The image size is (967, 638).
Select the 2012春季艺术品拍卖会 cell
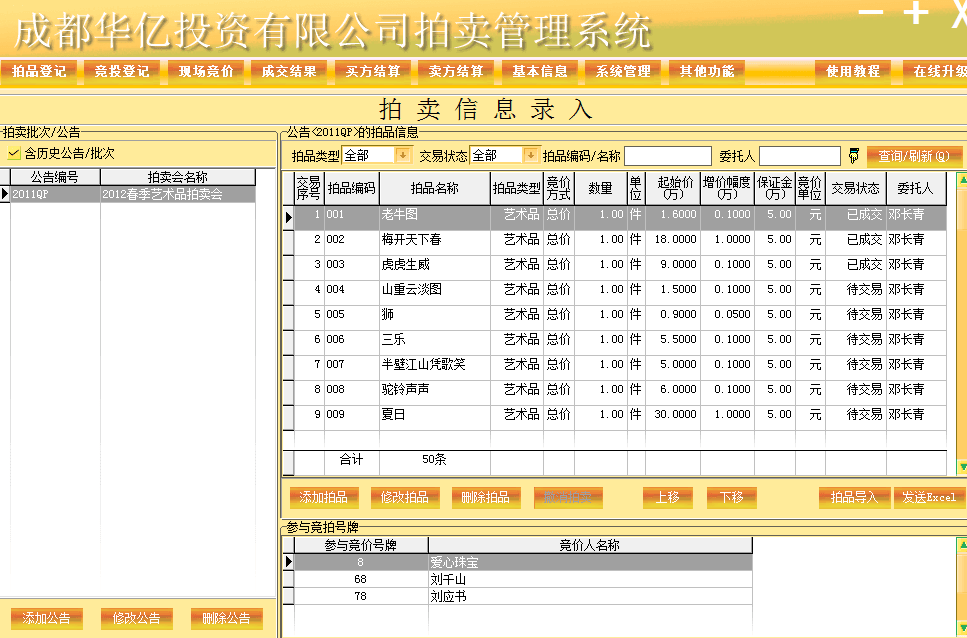click(178, 194)
